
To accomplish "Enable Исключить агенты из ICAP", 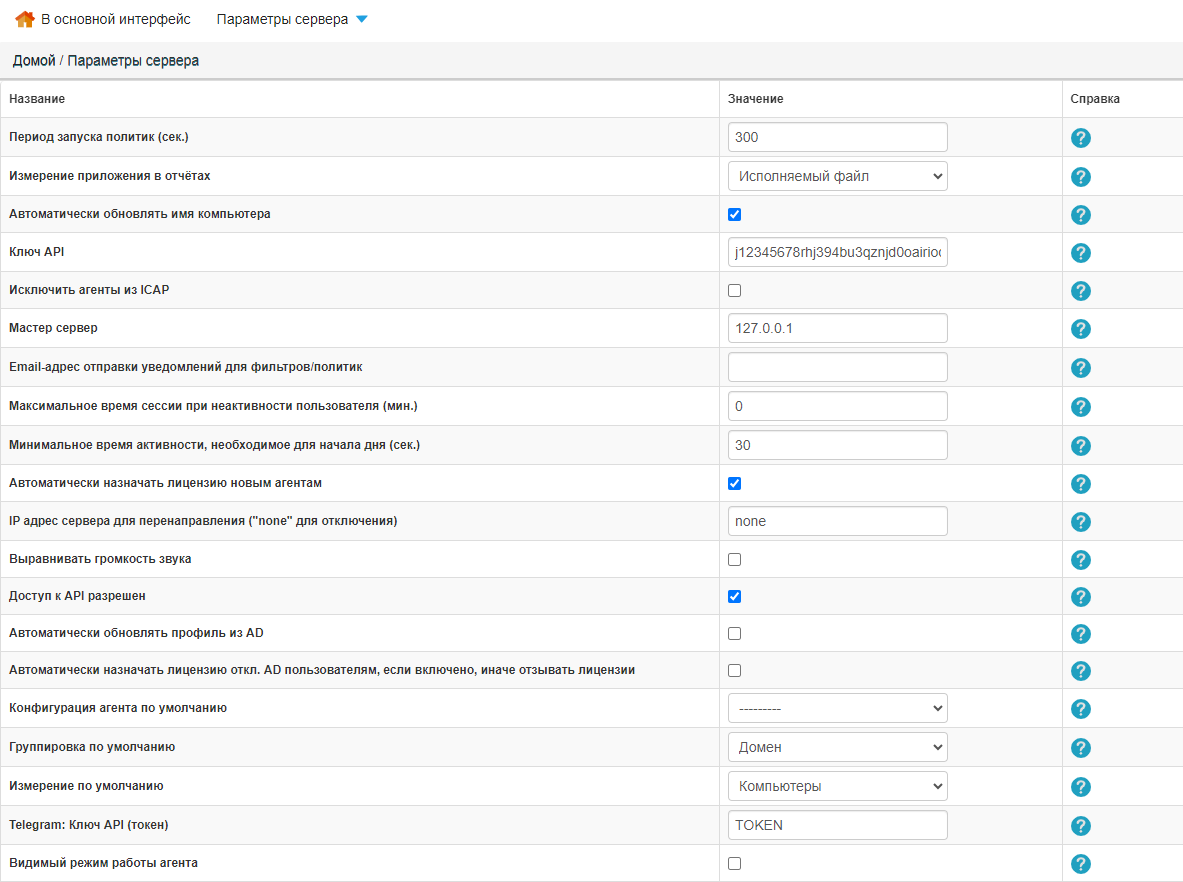I will 735,290.
